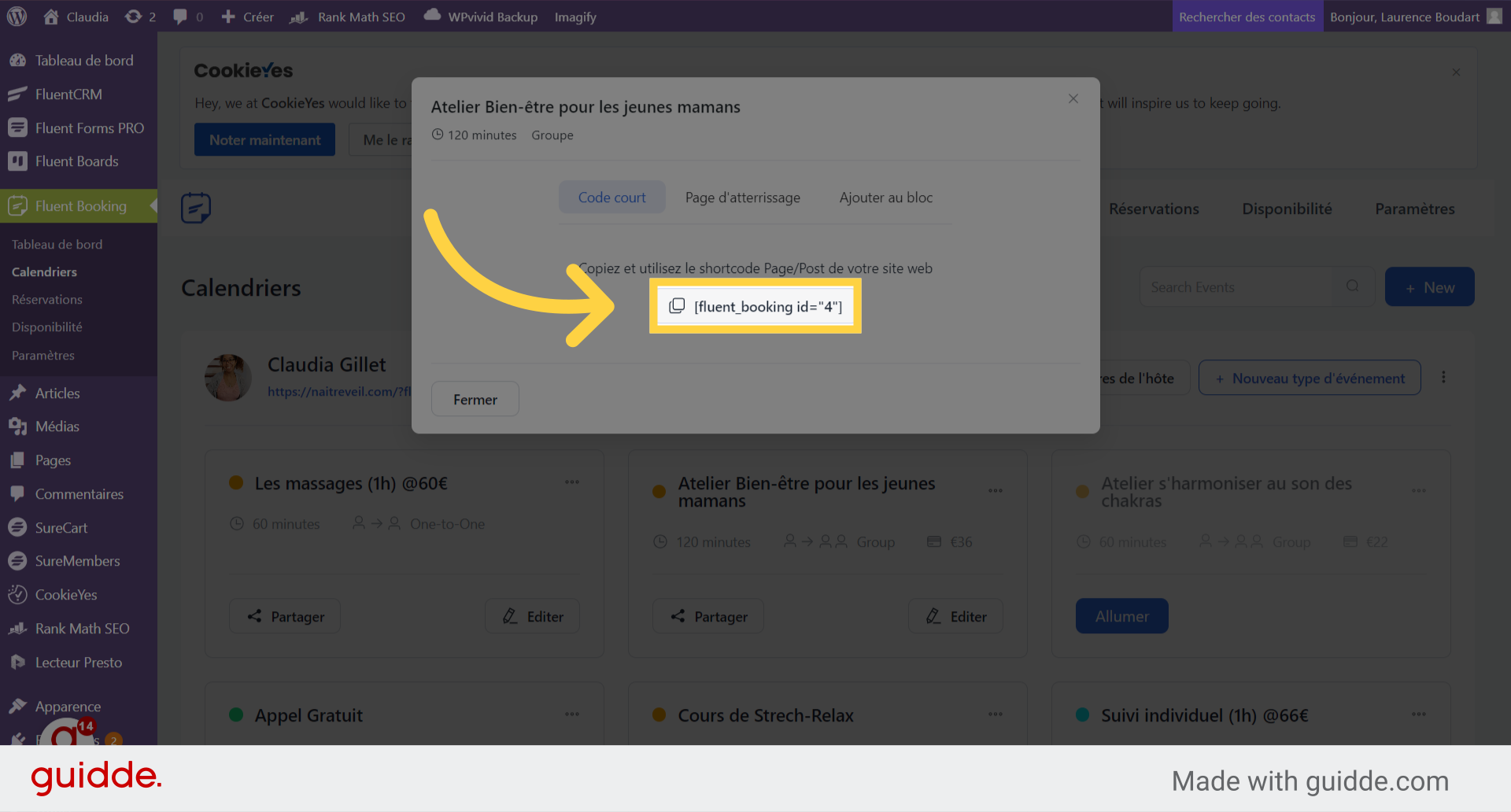Image resolution: width=1511 pixels, height=812 pixels.
Task: Click the Fluent Booking logo icon
Action: (196, 208)
